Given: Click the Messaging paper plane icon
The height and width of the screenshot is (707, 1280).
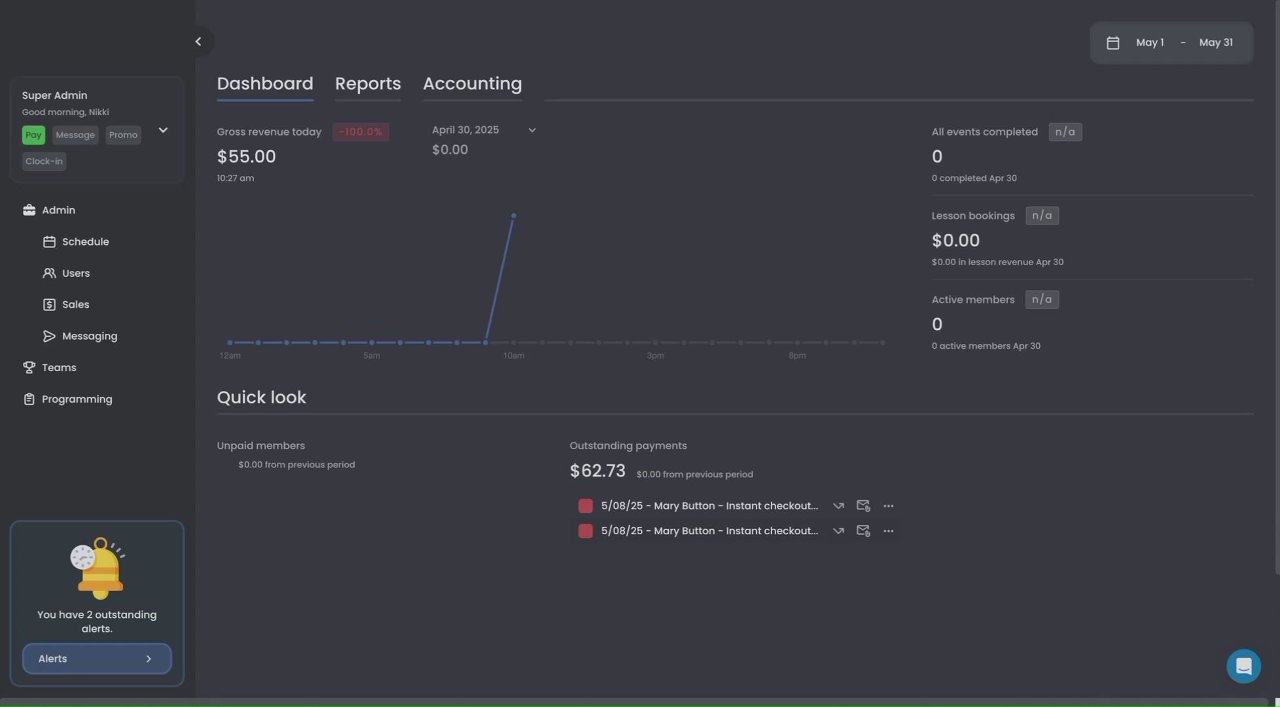Looking at the screenshot, I should pos(49,336).
